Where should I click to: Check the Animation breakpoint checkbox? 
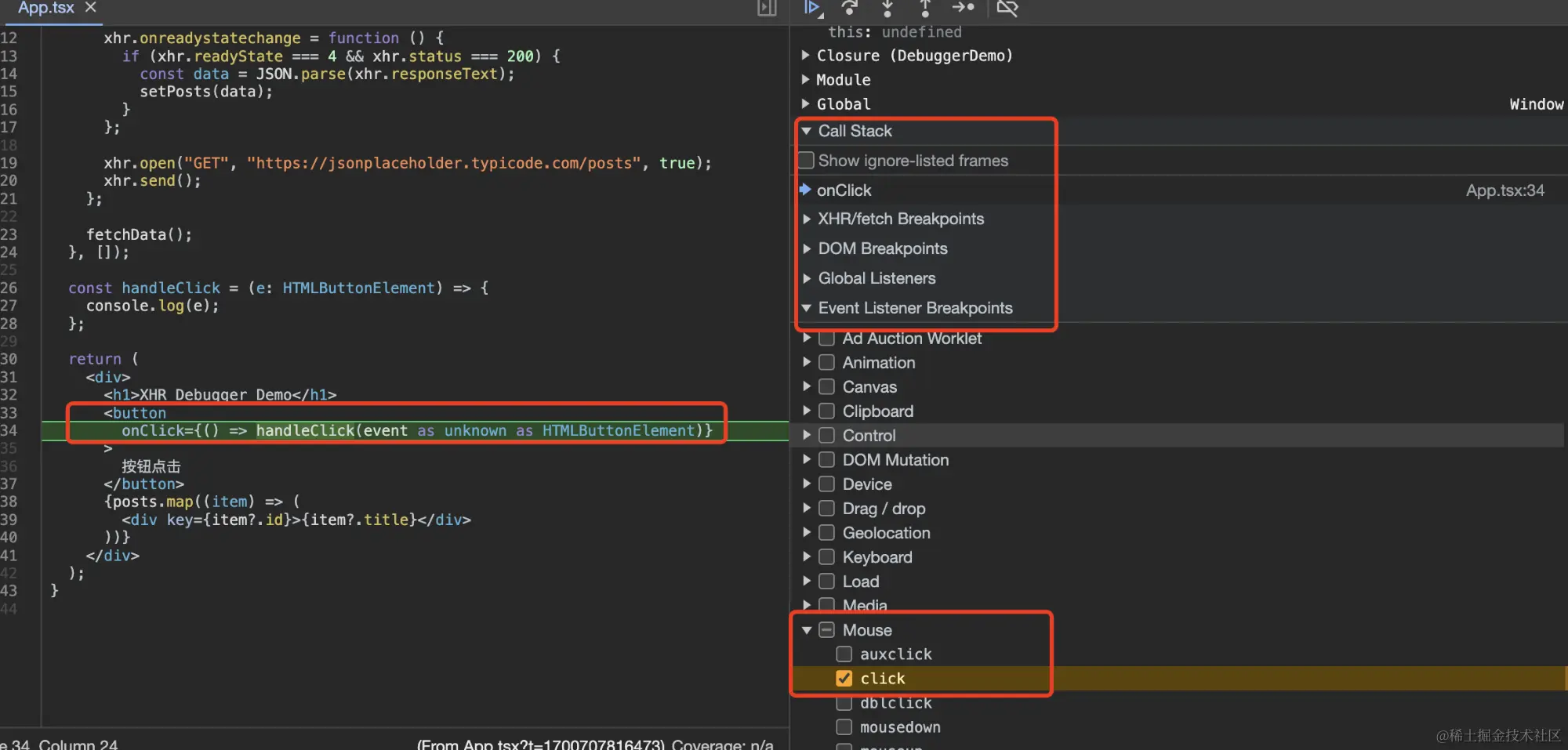(826, 363)
